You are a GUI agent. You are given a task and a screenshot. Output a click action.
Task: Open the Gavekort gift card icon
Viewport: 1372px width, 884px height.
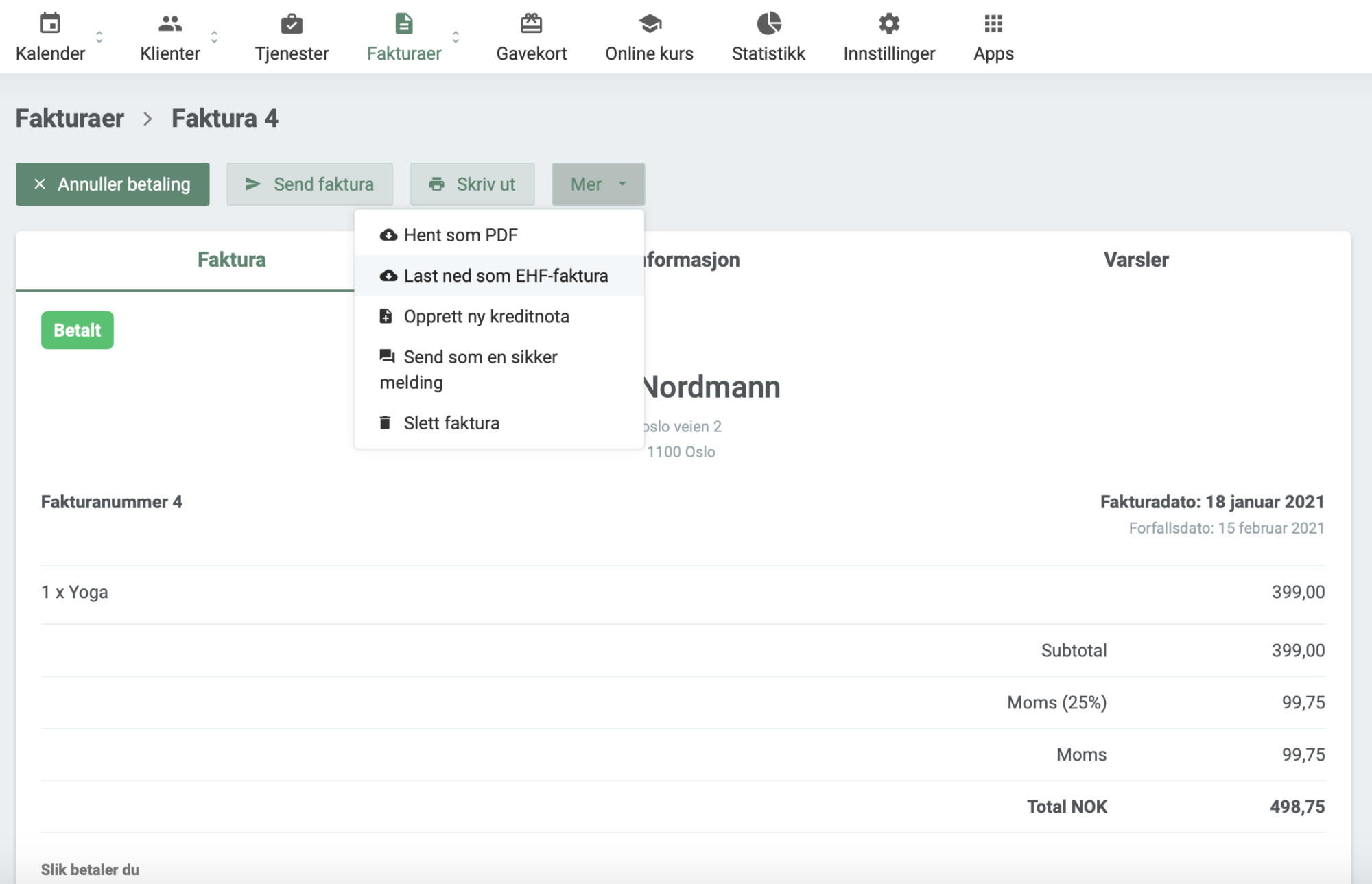click(531, 23)
